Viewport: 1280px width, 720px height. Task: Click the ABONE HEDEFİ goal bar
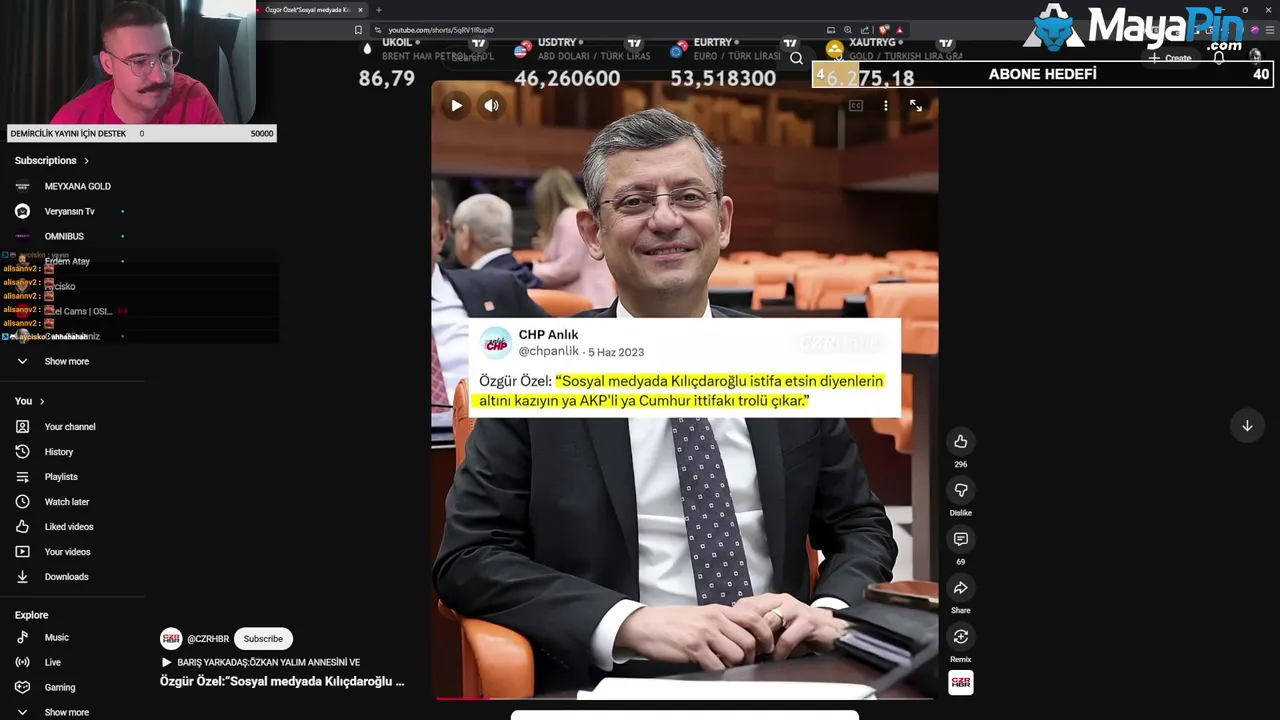click(1042, 74)
